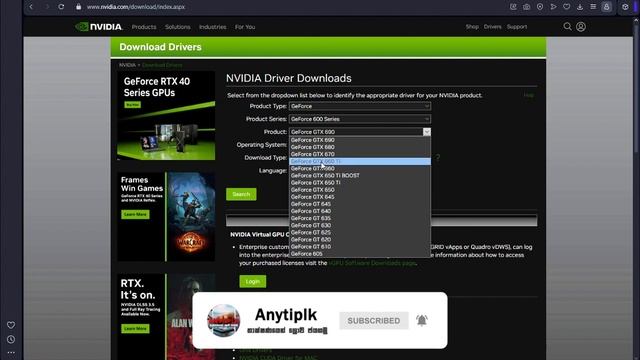Viewport: 640px width, 360px height.
Task: Click Buy Now on RTX 40 Series banner
Action: coord(132,105)
